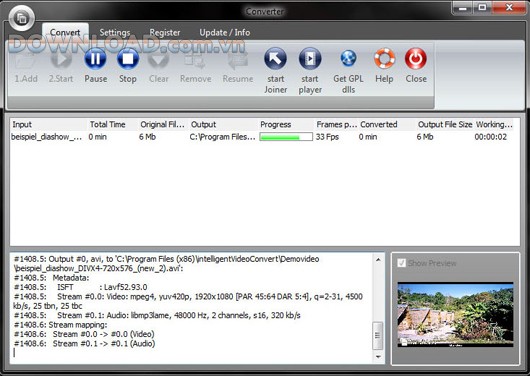Click the log scrollbar thumb
The image size is (530, 376).
(378, 335)
